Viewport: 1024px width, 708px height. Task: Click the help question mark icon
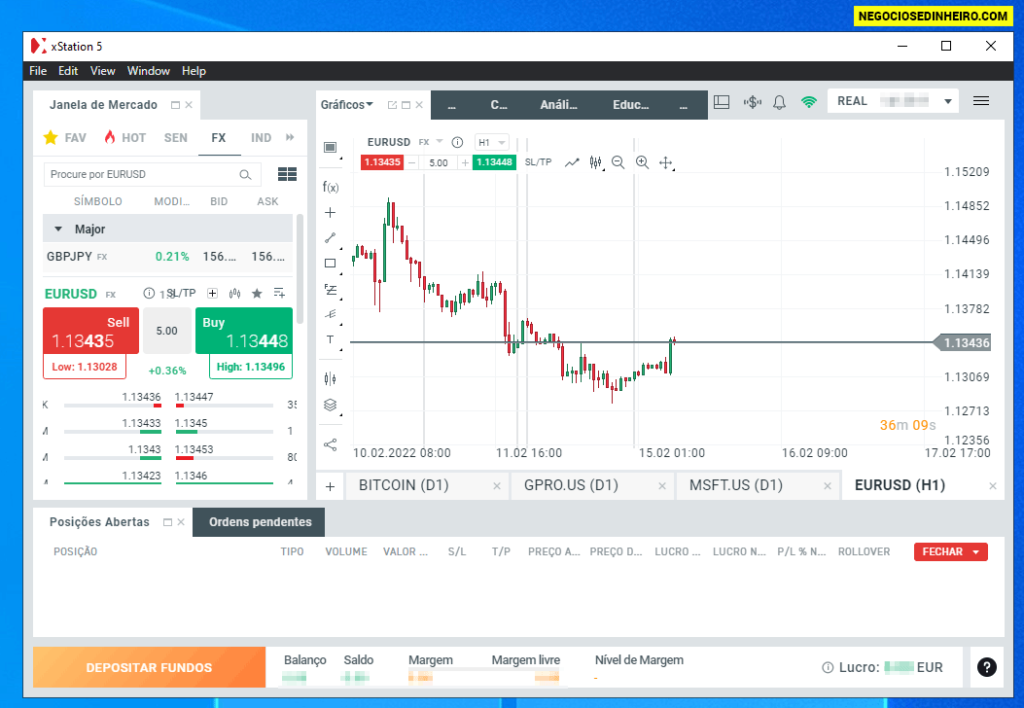987,667
